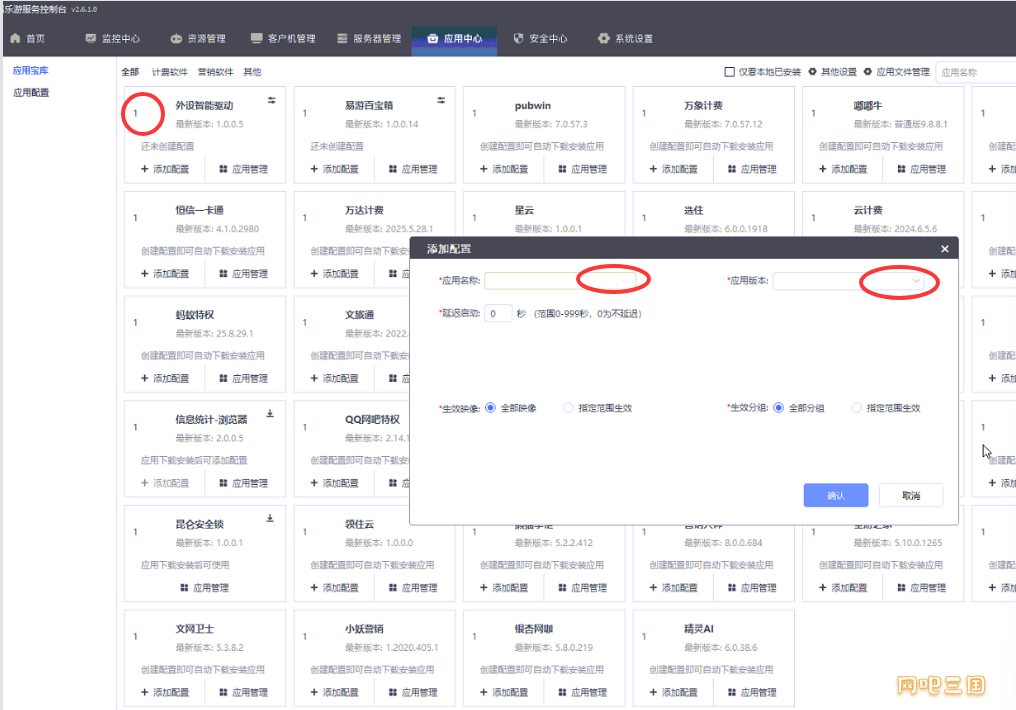The image size is (1016, 710).
Task: Click 应用管理 on 小妖营销 card
Action: pyautogui.click(x=413, y=693)
